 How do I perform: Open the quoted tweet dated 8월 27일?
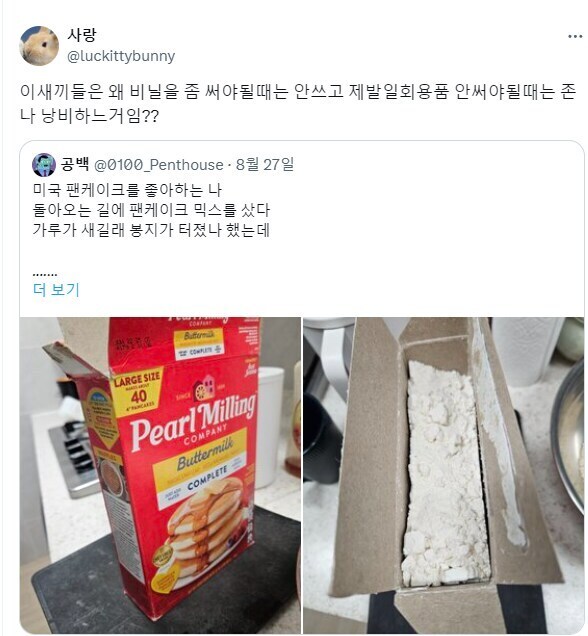point(265,164)
